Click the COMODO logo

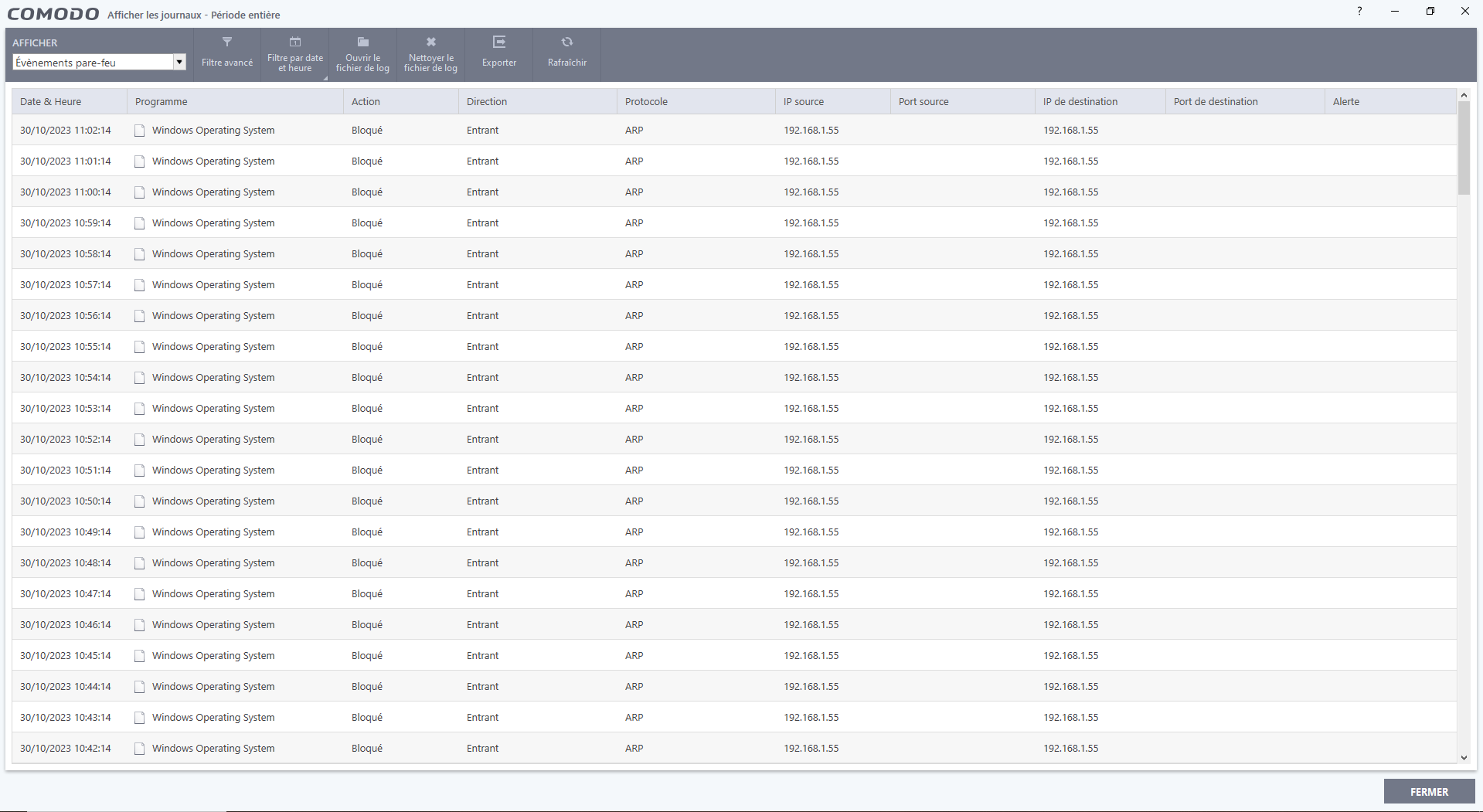[x=52, y=13]
